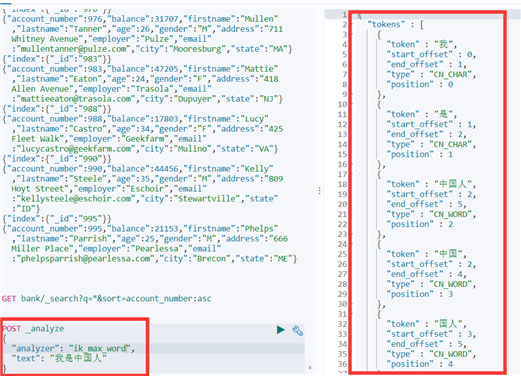Click the GET bank/_search request line
Screen dimensions: 521x376
[106, 298]
